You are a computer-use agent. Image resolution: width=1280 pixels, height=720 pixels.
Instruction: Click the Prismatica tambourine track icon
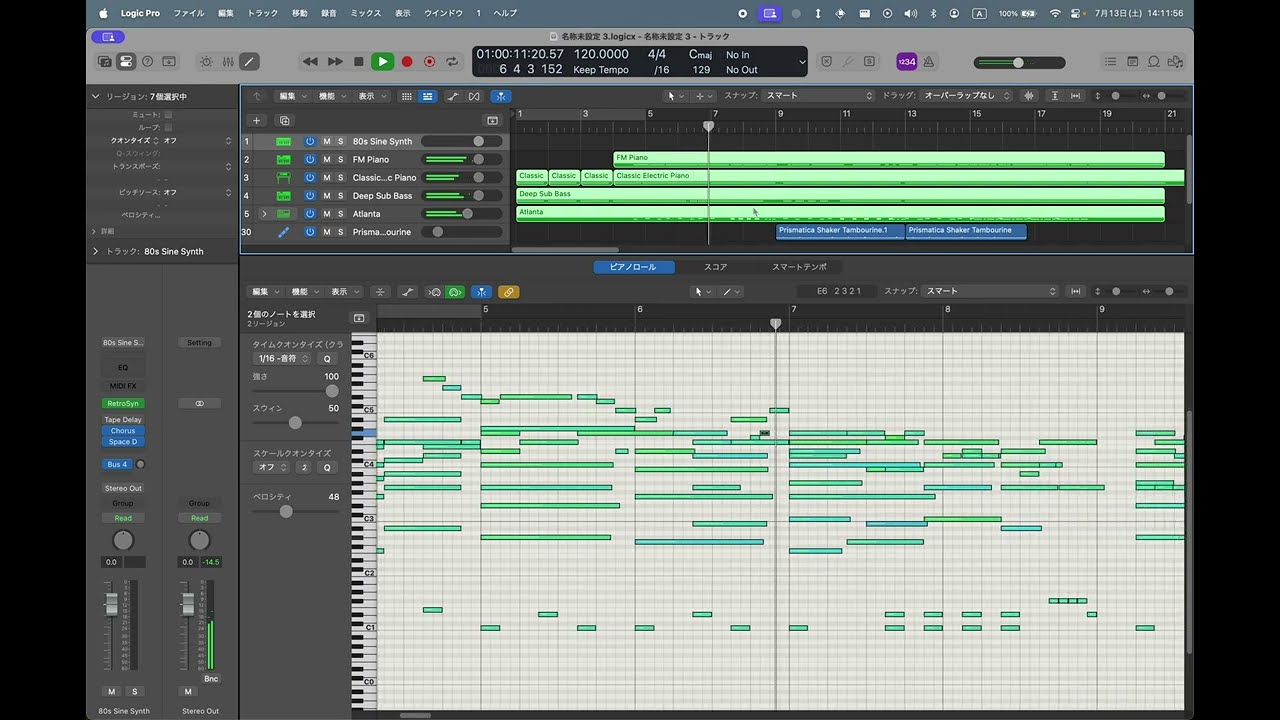pyautogui.click(x=284, y=232)
